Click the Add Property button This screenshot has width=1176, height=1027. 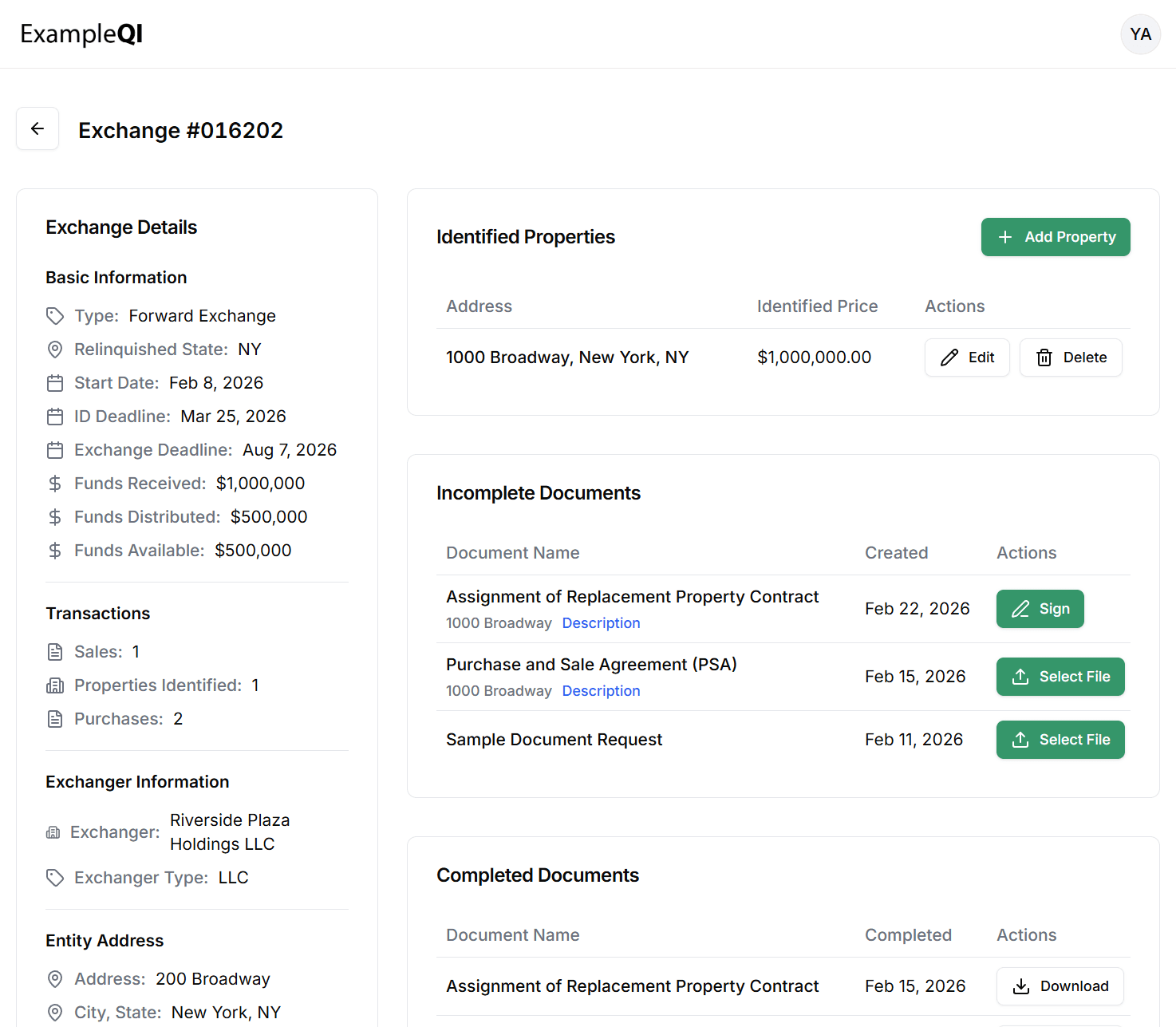click(x=1056, y=237)
